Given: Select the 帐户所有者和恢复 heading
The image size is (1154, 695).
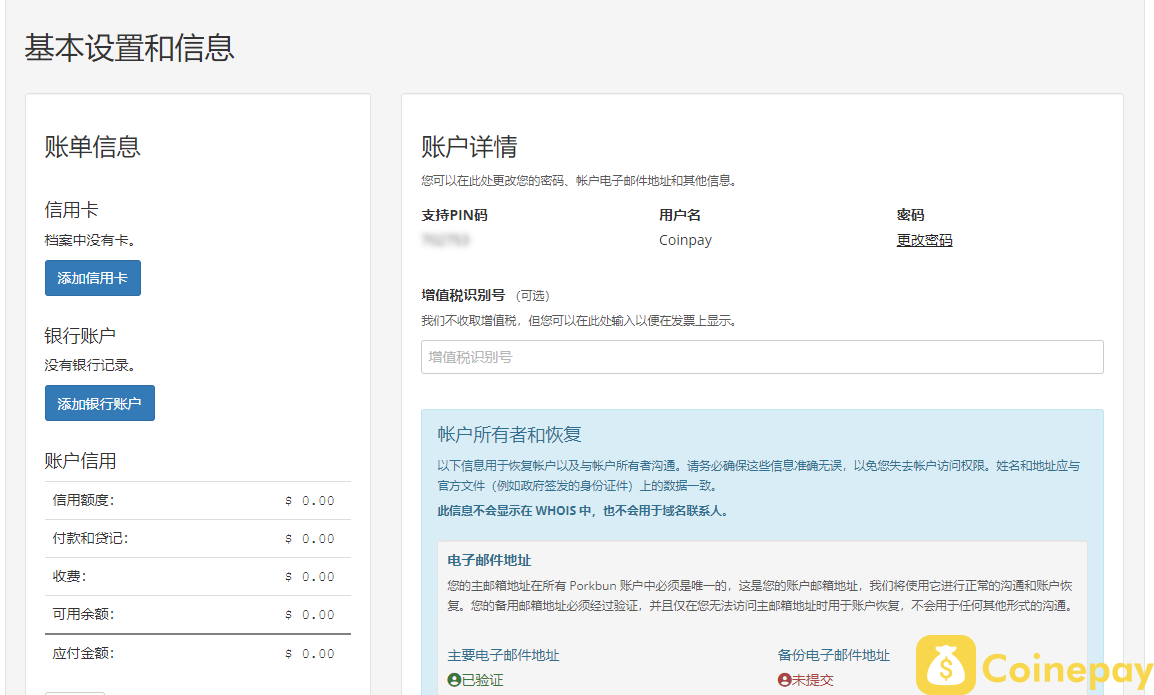Looking at the screenshot, I should click(x=509, y=434).
